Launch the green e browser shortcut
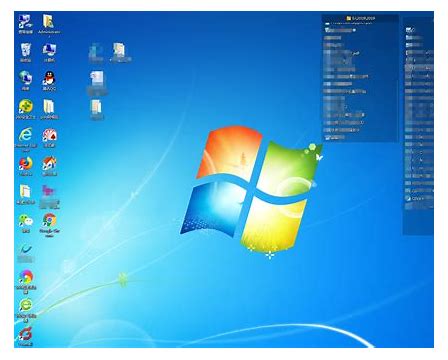The width and height of the screenshot is (448, 360). point(26,305)
